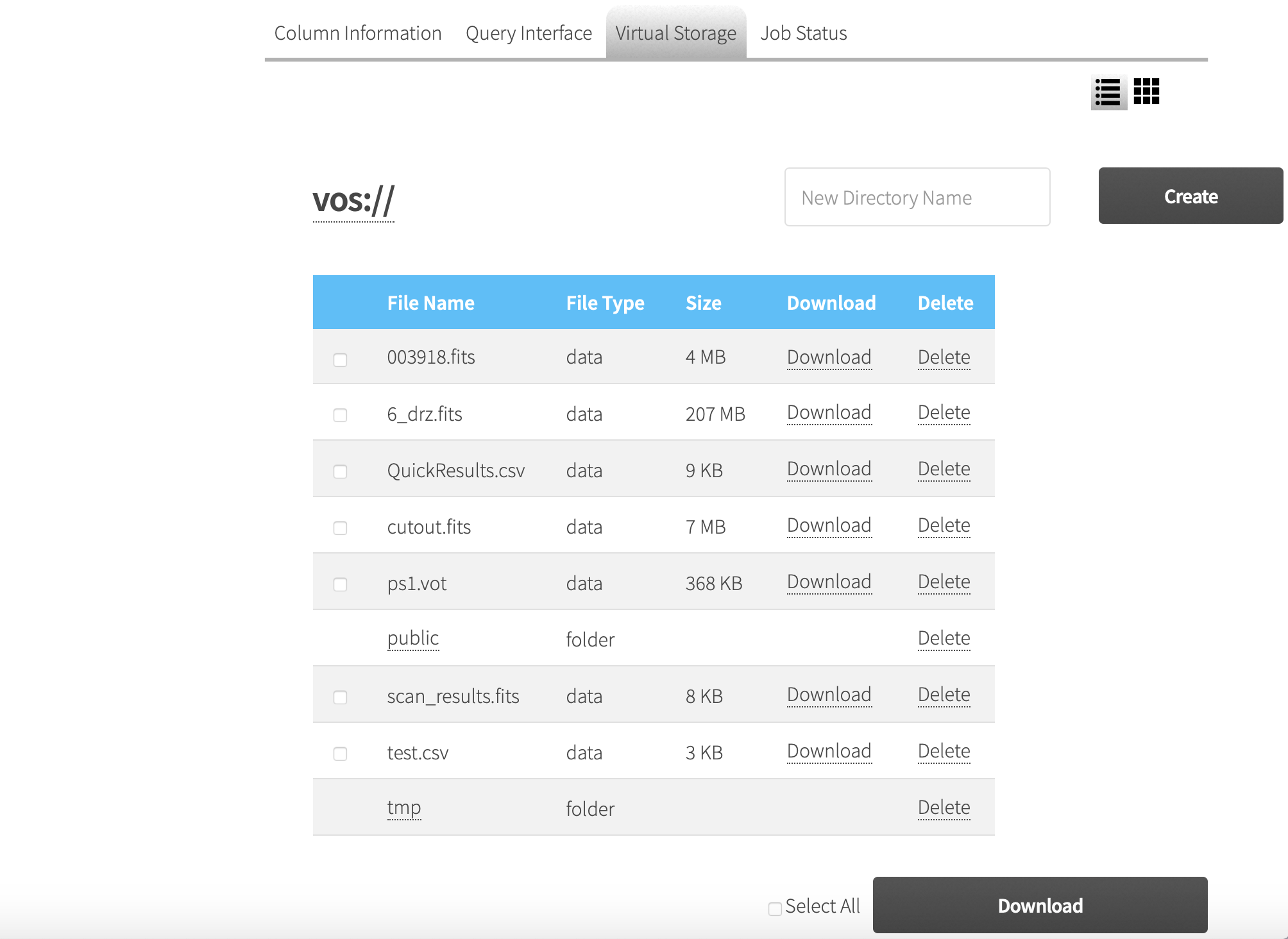The width and height of the screenshot is (1288, 939).
Task: Delete the cutout.fits file
Action: pyautogui.click(x=944, y=525)
